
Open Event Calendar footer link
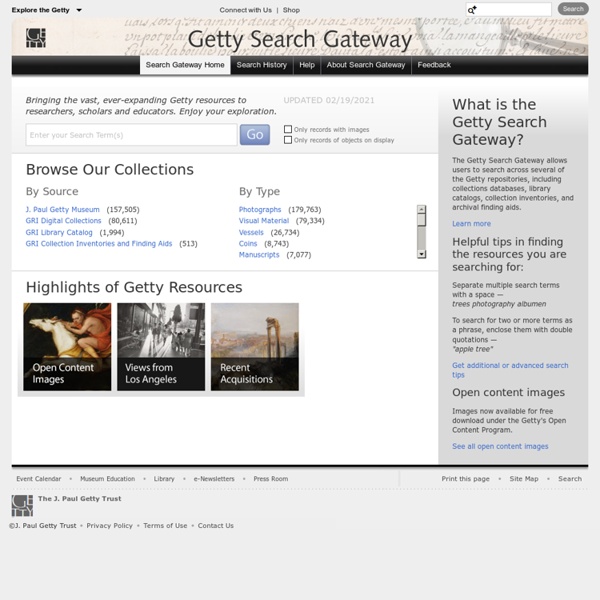click(39, 479)
